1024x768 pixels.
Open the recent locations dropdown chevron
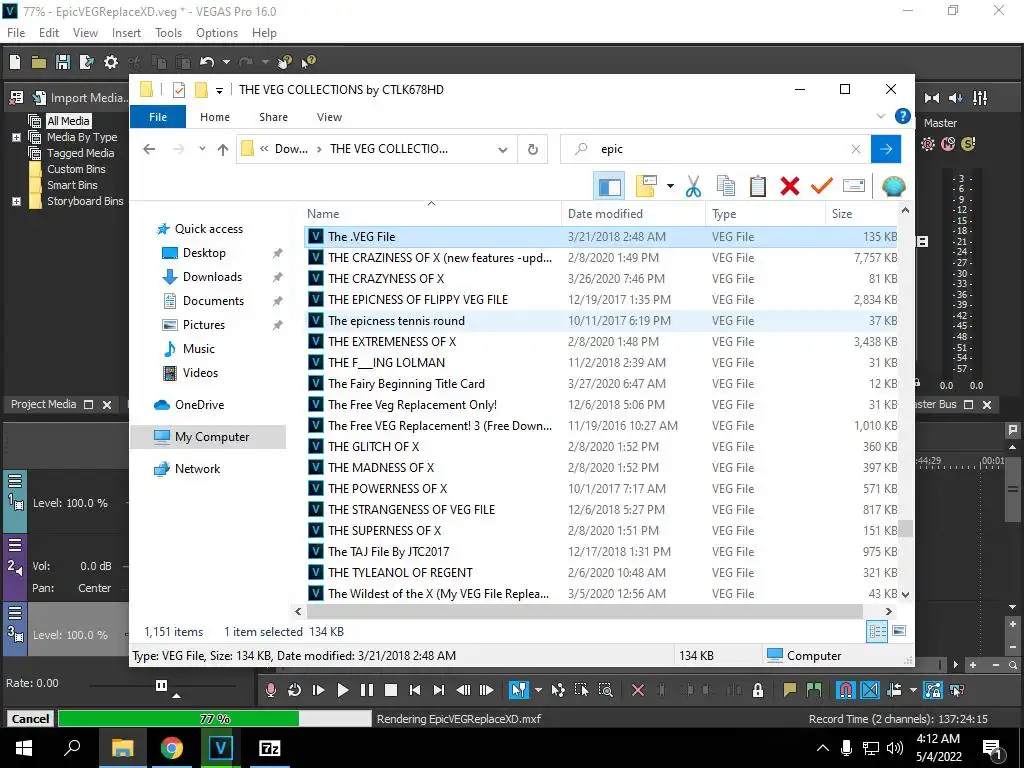click(202, 149)
